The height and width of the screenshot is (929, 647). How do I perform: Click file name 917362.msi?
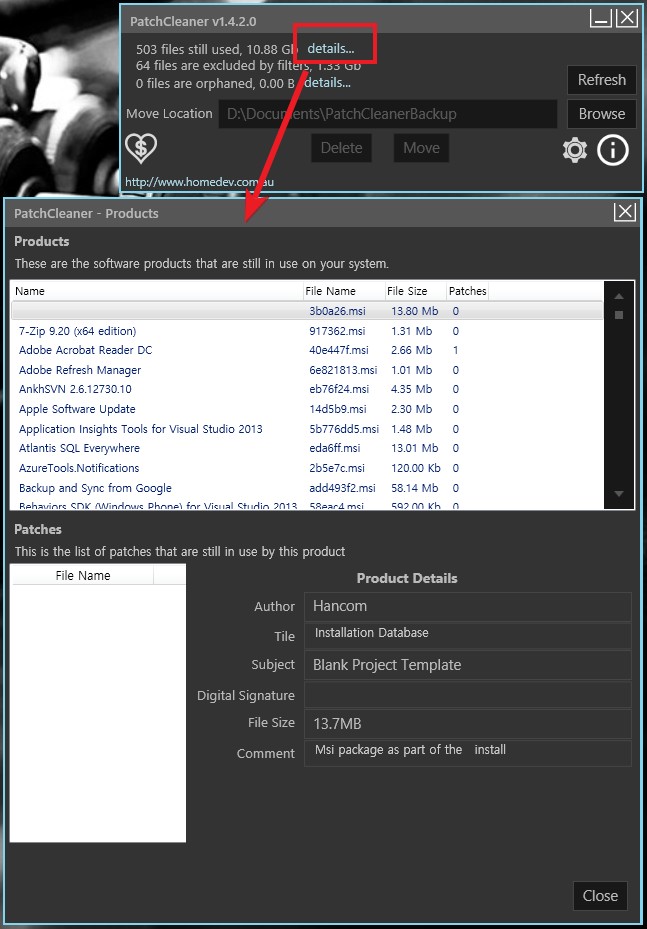click(337, 331)
